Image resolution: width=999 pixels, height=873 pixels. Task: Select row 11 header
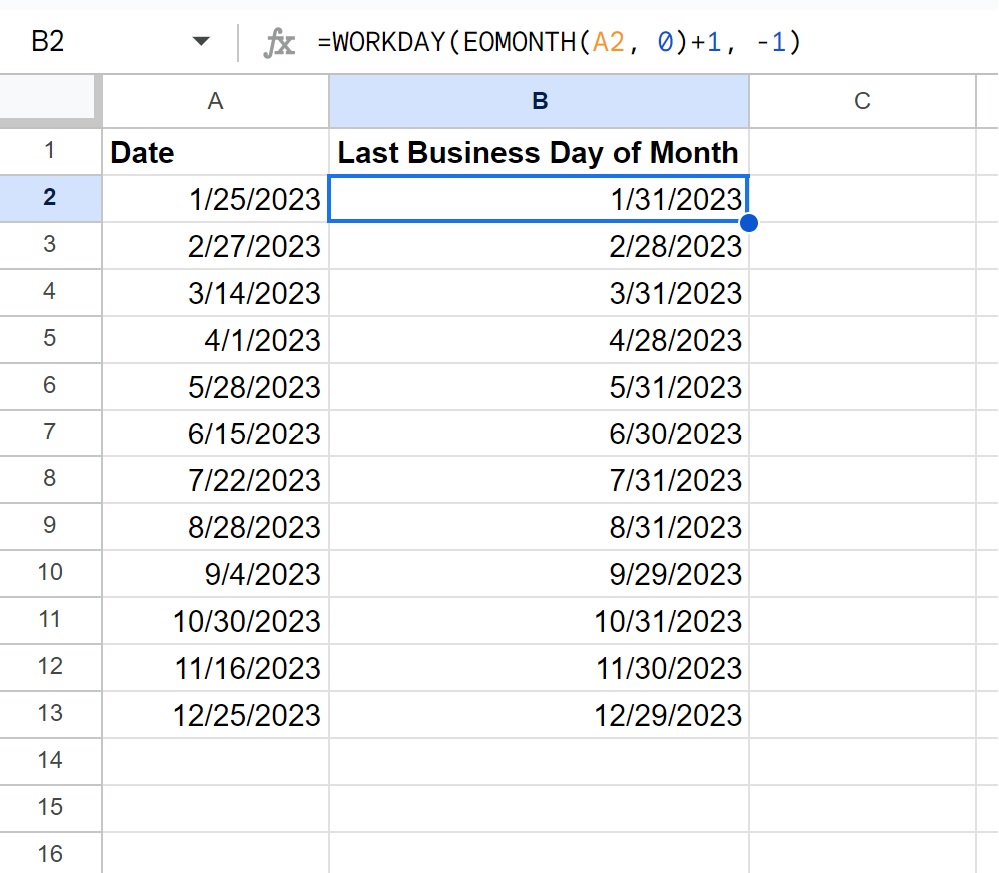(50, 621)
